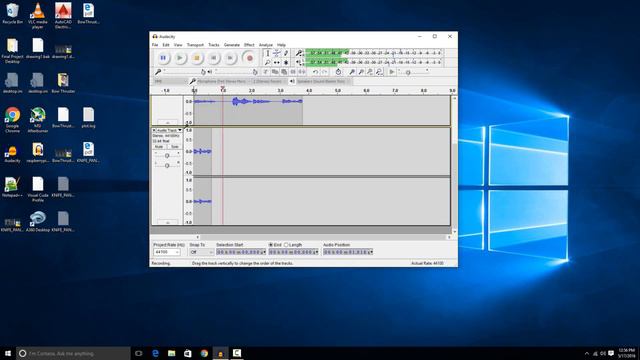
Task: Open the Edit menu
Action: [166, 45]
